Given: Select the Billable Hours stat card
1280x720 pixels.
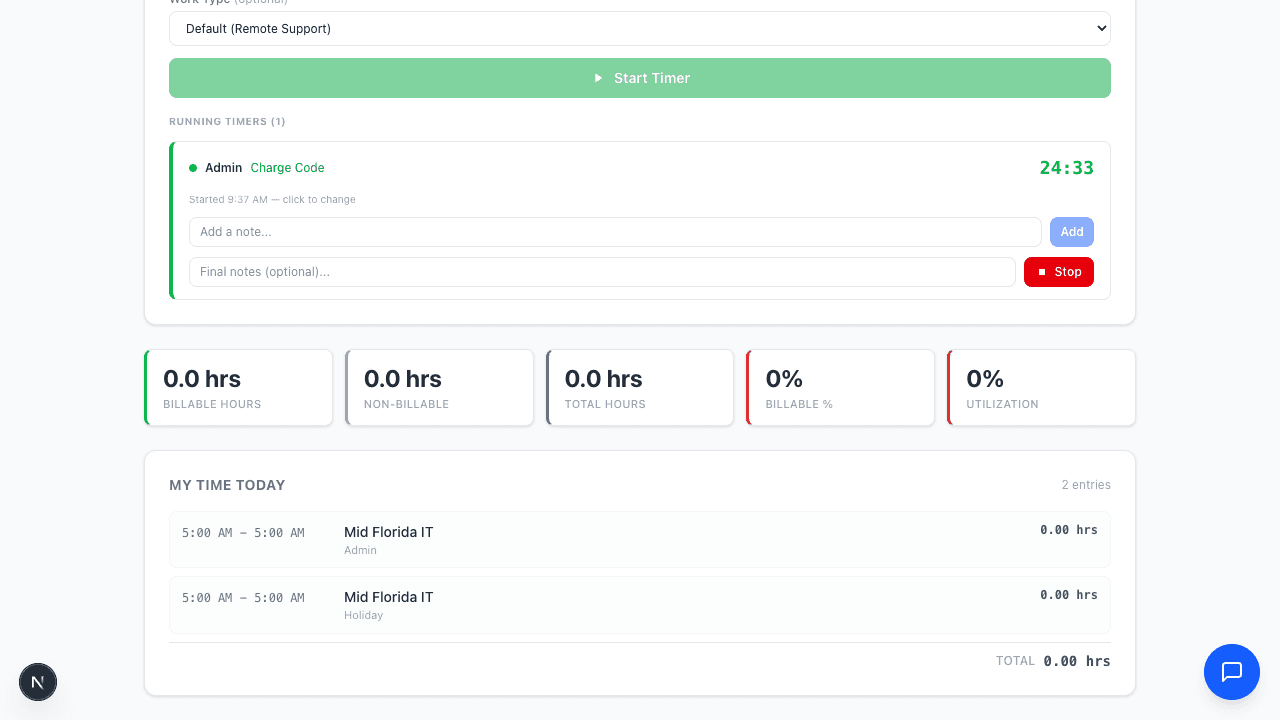Looking at the screenshot, I should pos(238,387).
